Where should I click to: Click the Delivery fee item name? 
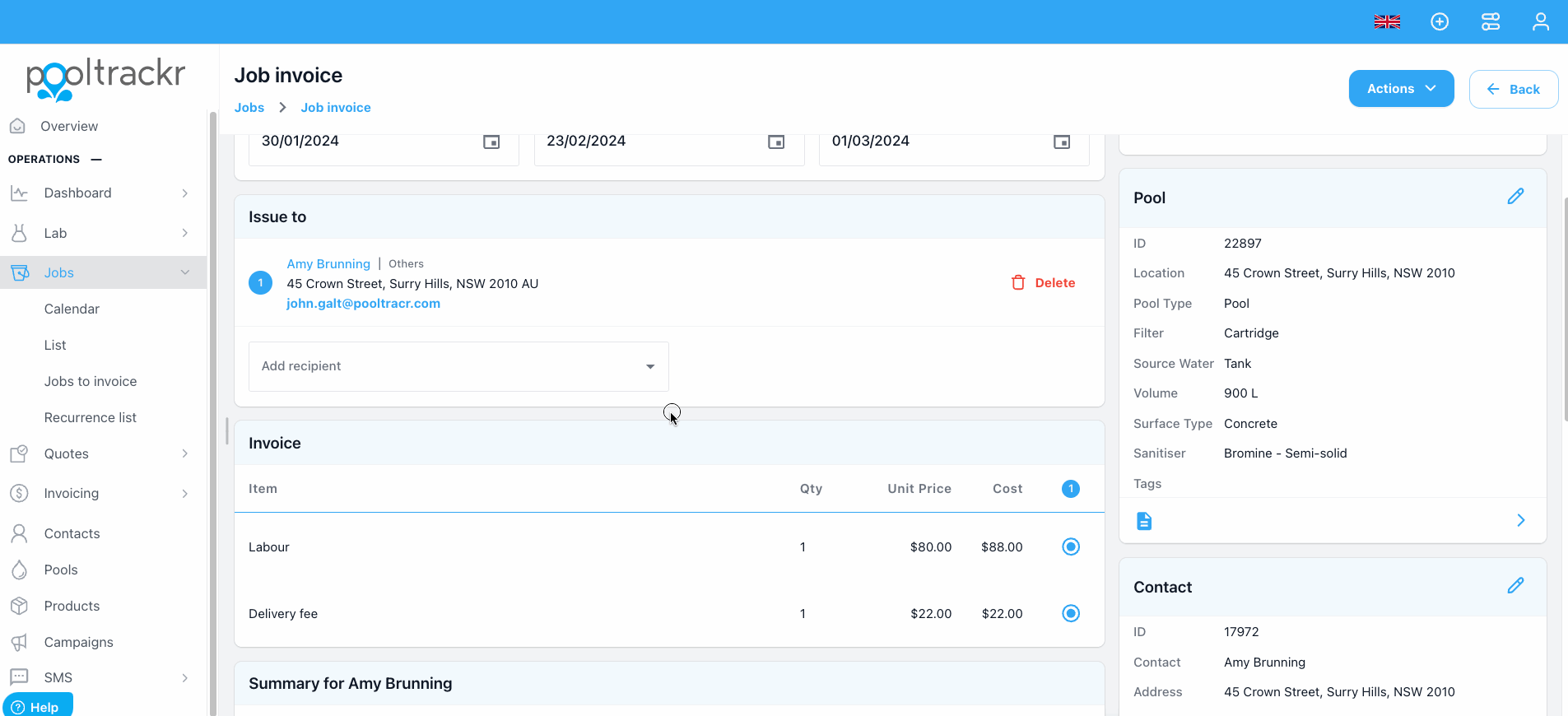tap(283, 613)
